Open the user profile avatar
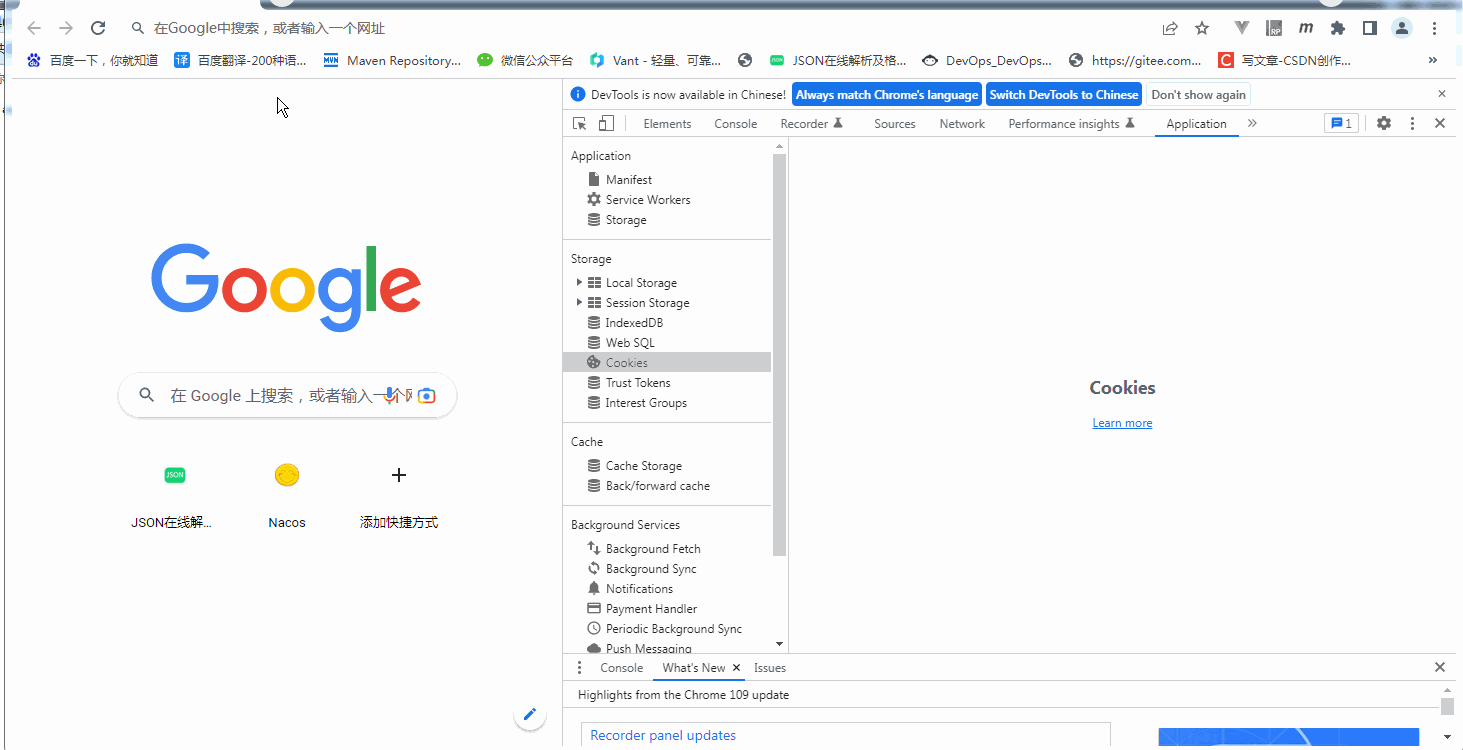Viewport: 1463px width, 750px height. pyautogui.click(x=1402, y=28)
